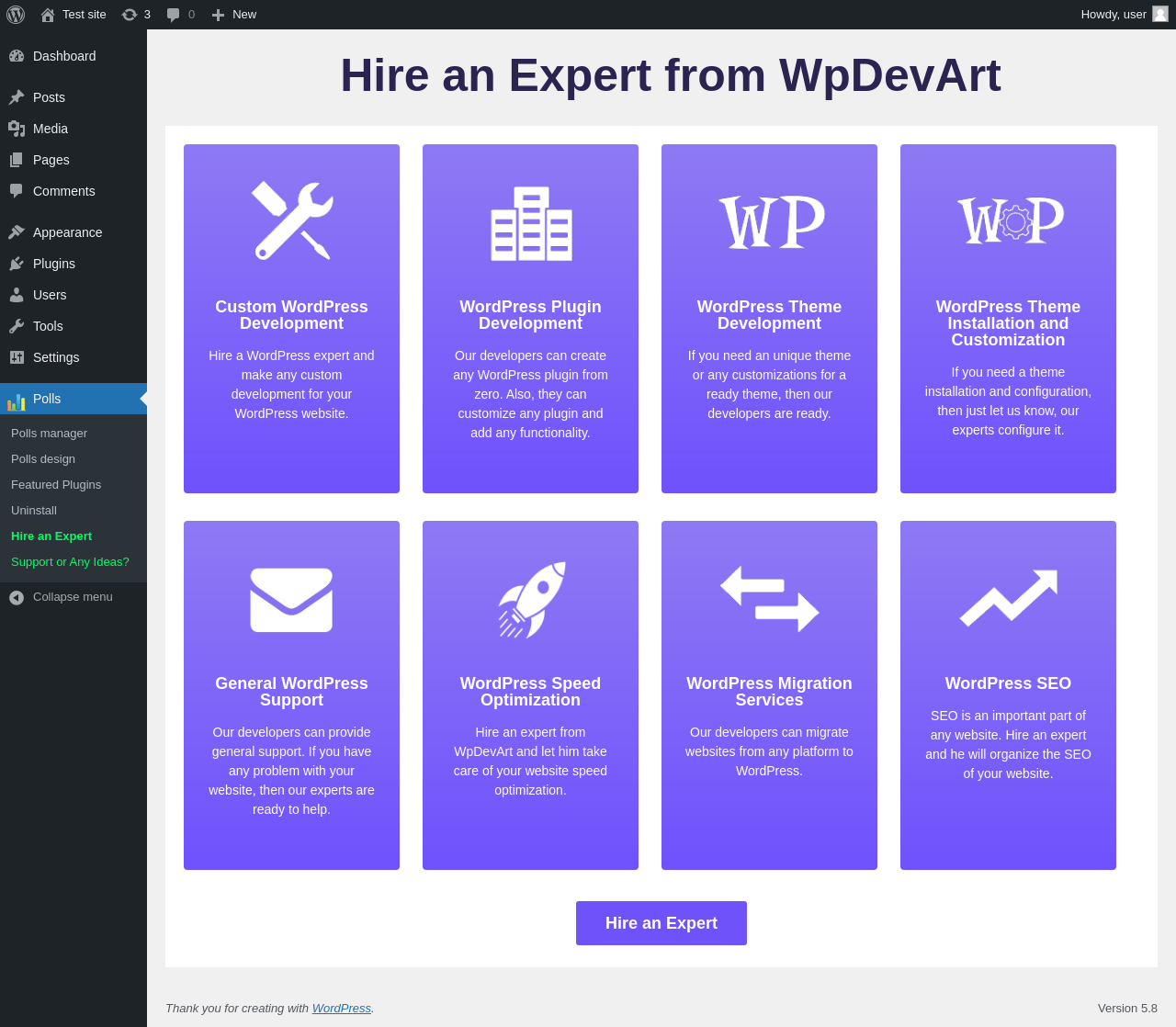Click the Pages icon in sidebar
This screenshot has height=1027, width=1176.
17,160
